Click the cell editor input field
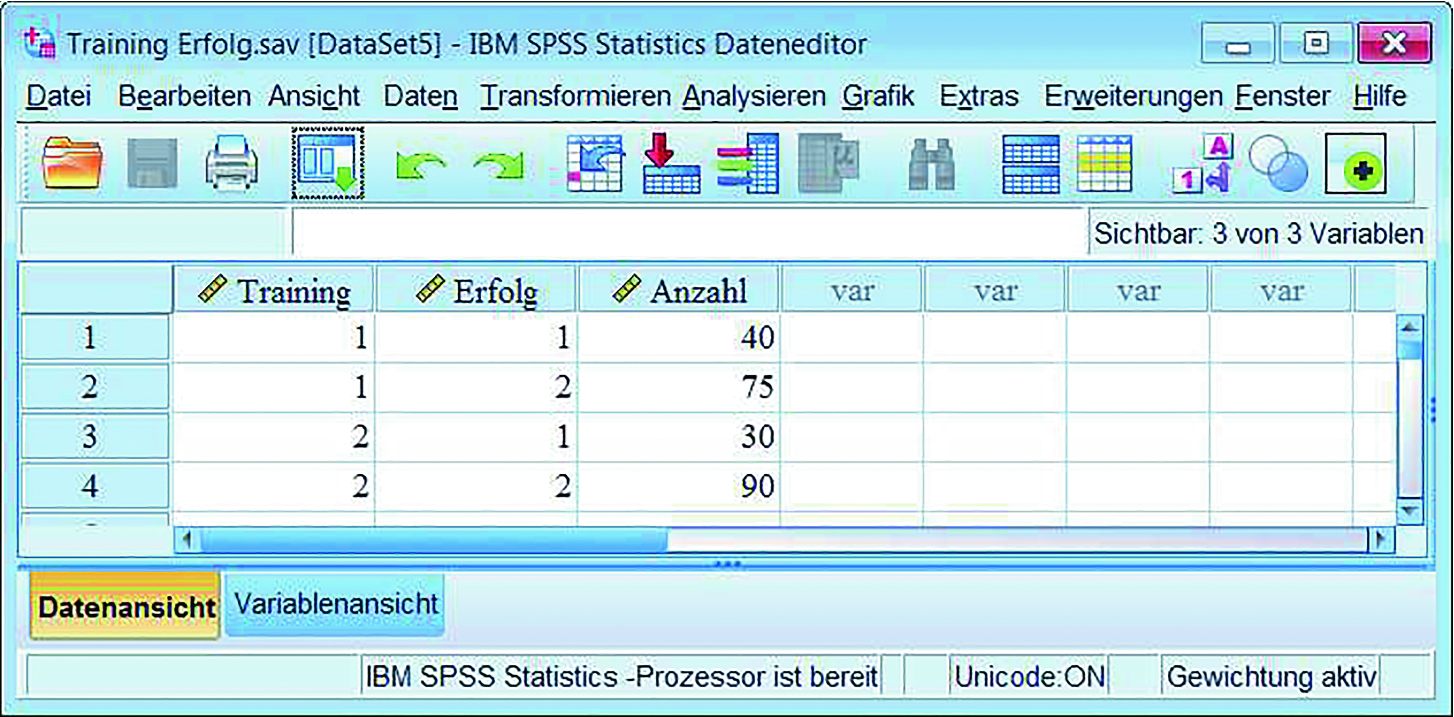The height and width of the screenshot is (717, 1454). [688, 233]
